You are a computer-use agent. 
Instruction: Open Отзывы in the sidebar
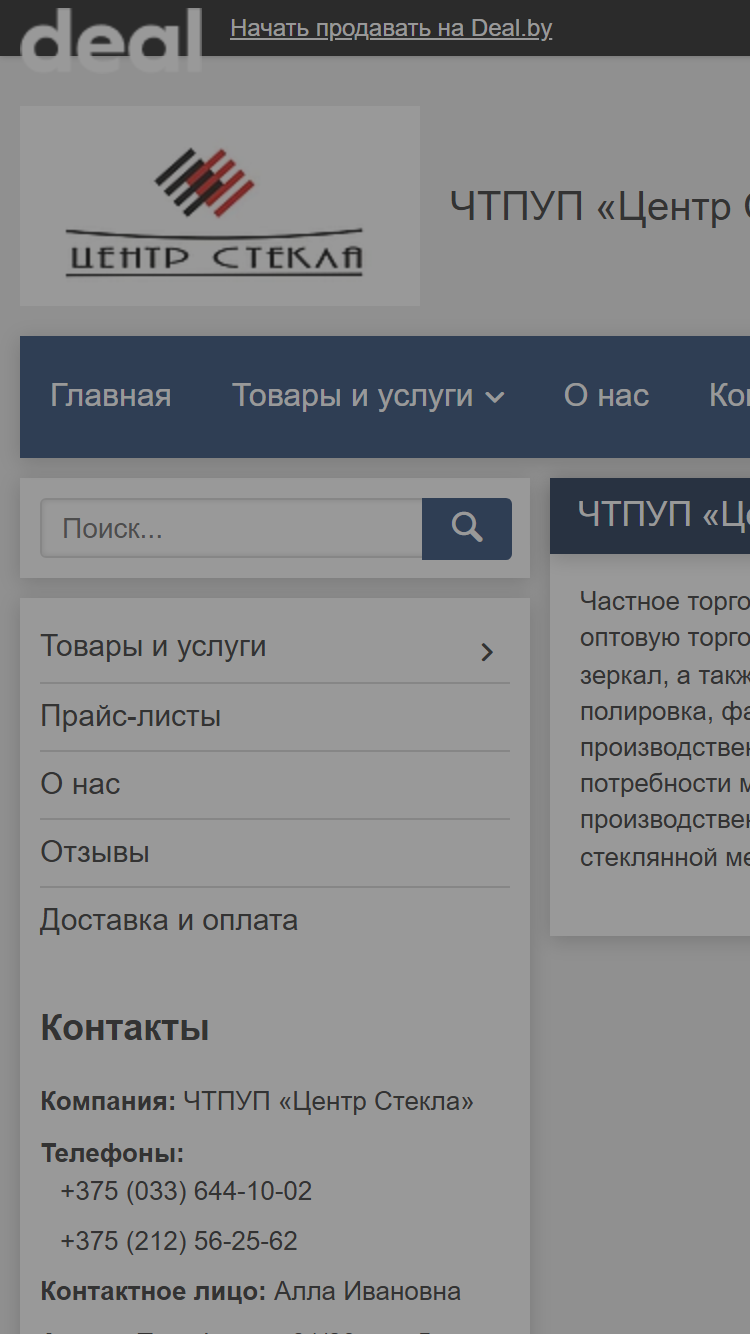click(95, 852)
